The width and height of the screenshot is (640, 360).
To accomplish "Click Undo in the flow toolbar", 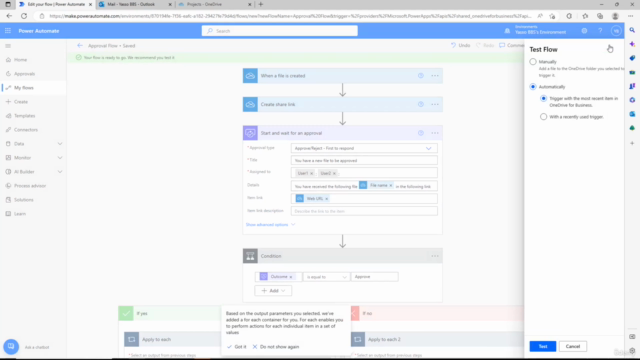I will (460, 45).
